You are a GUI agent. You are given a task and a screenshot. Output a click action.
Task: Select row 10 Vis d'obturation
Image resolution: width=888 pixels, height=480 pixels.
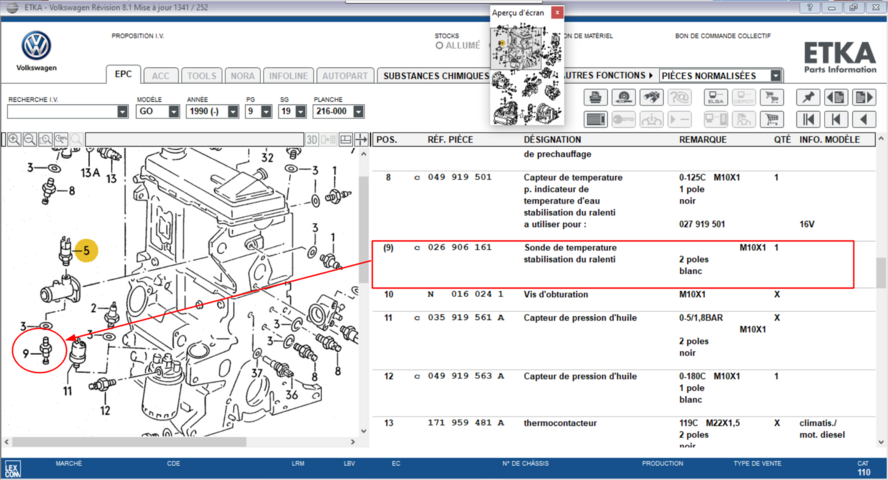click(623, 294)
